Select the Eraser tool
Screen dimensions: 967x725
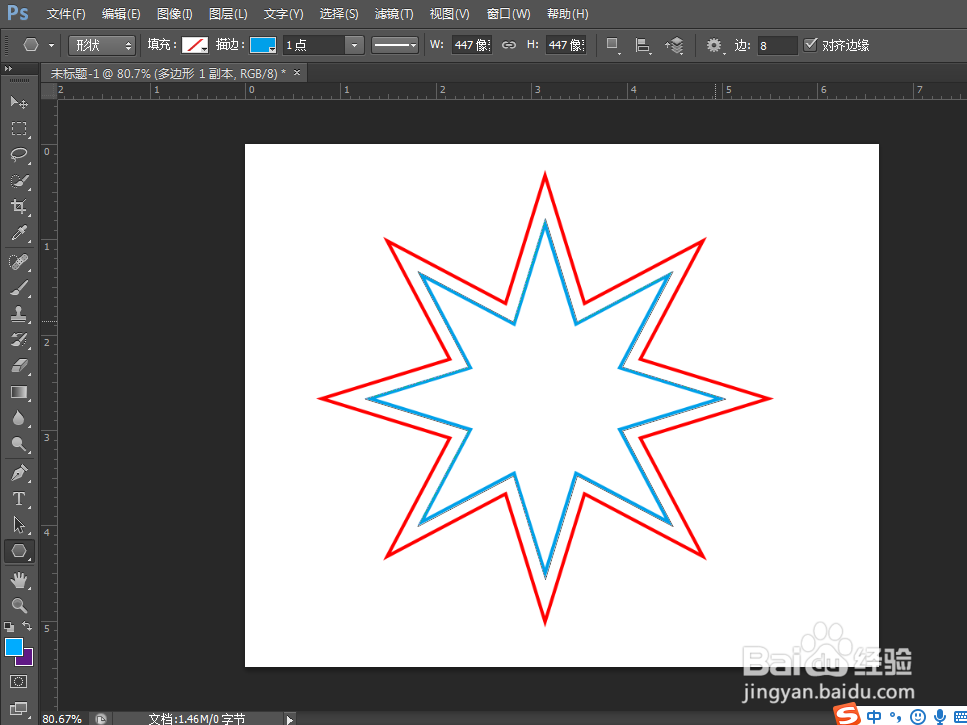[19, 366]
